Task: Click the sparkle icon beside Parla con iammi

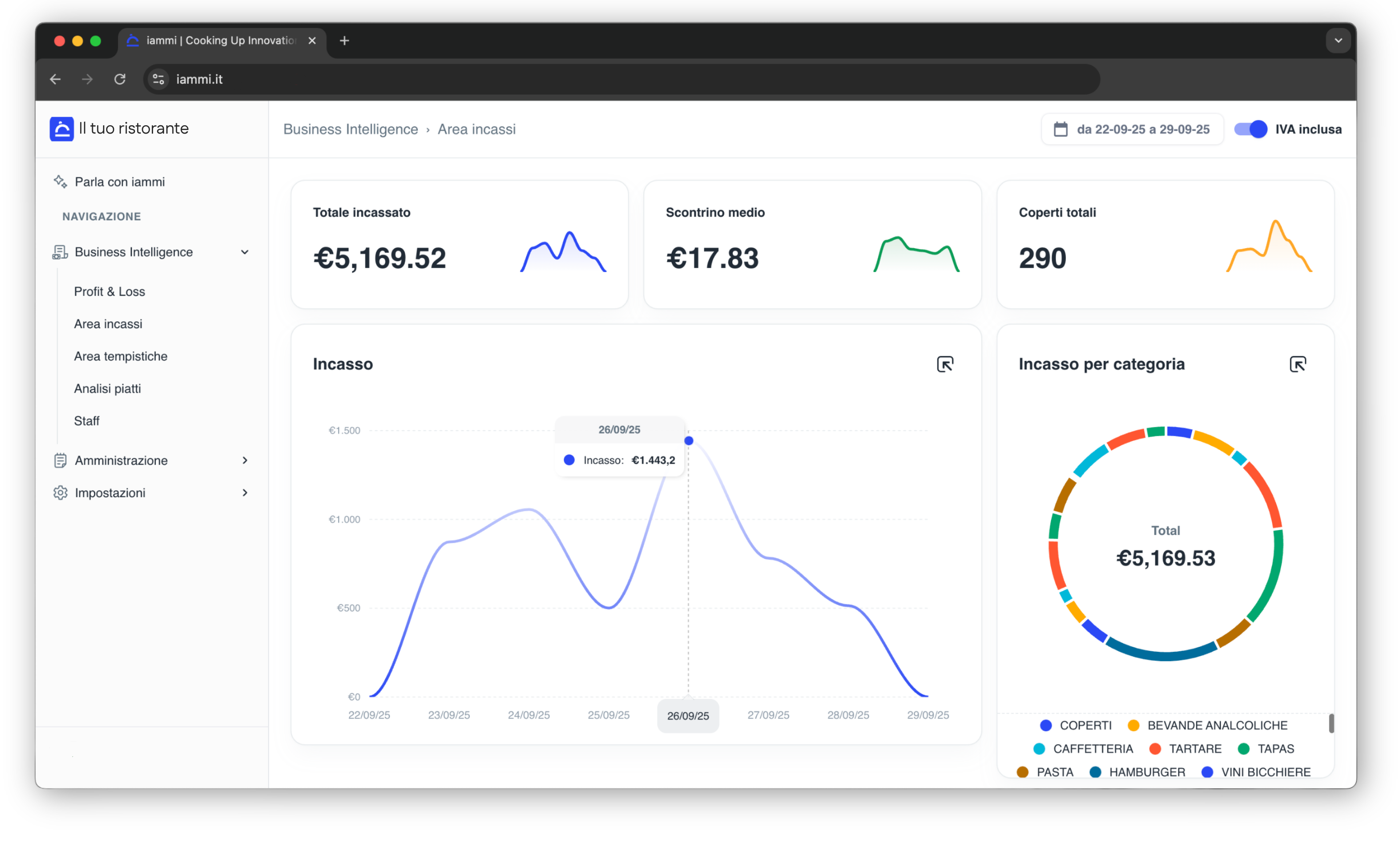Action: pos(60,182)
